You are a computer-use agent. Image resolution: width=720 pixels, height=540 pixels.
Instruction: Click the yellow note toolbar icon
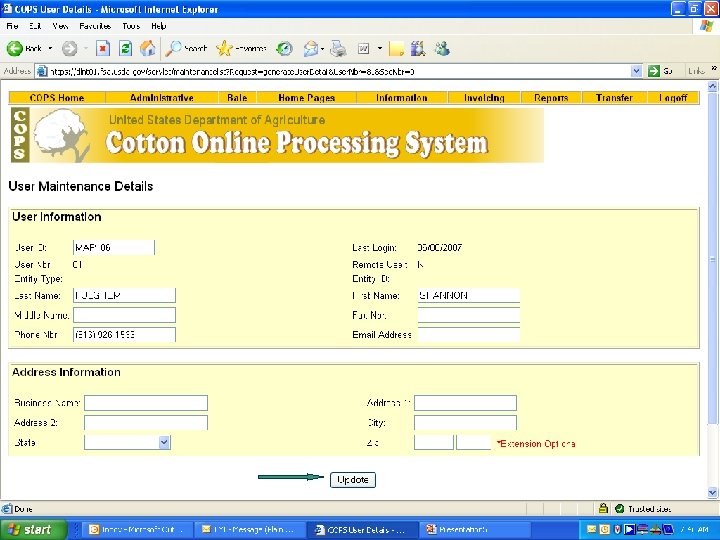tap(396, 48)
